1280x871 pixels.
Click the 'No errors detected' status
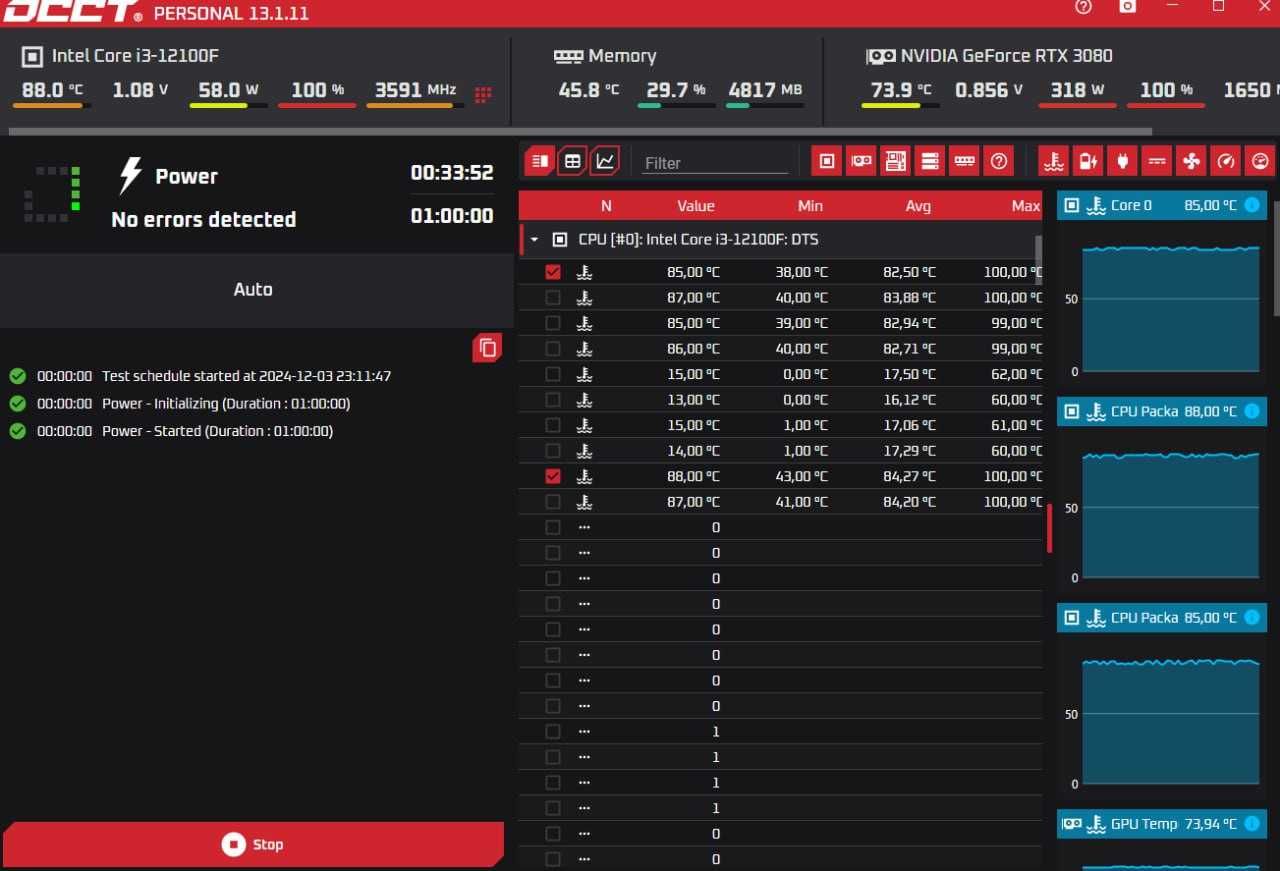coord(204,220)
